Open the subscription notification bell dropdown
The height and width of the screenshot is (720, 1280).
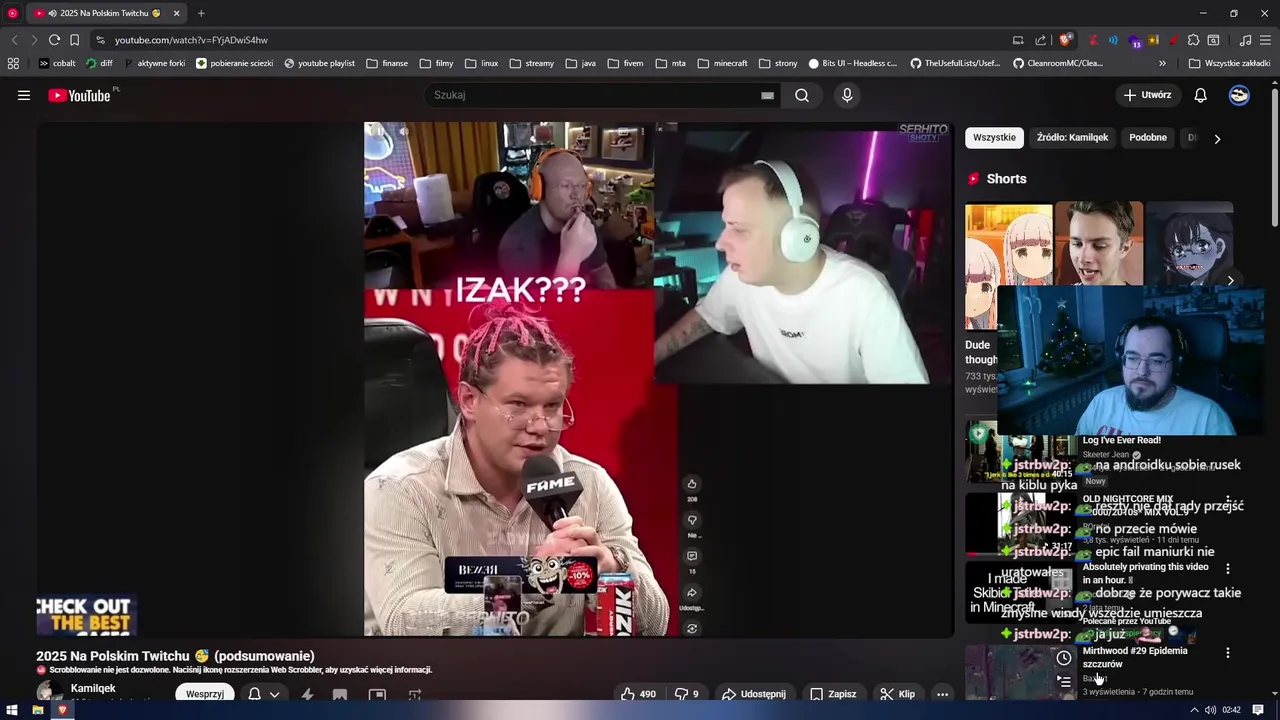(x=264, y=694)
